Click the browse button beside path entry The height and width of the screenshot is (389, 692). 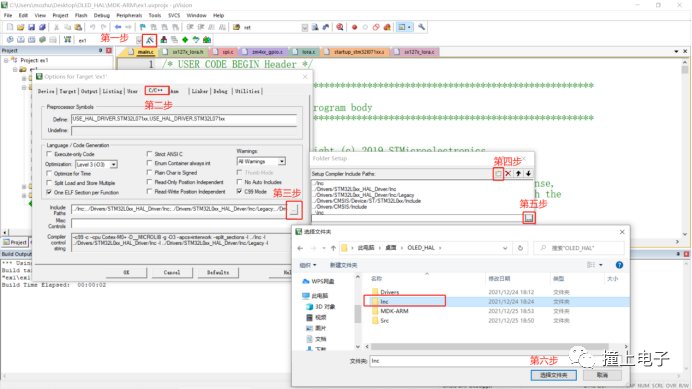click(x=529, y=218)
